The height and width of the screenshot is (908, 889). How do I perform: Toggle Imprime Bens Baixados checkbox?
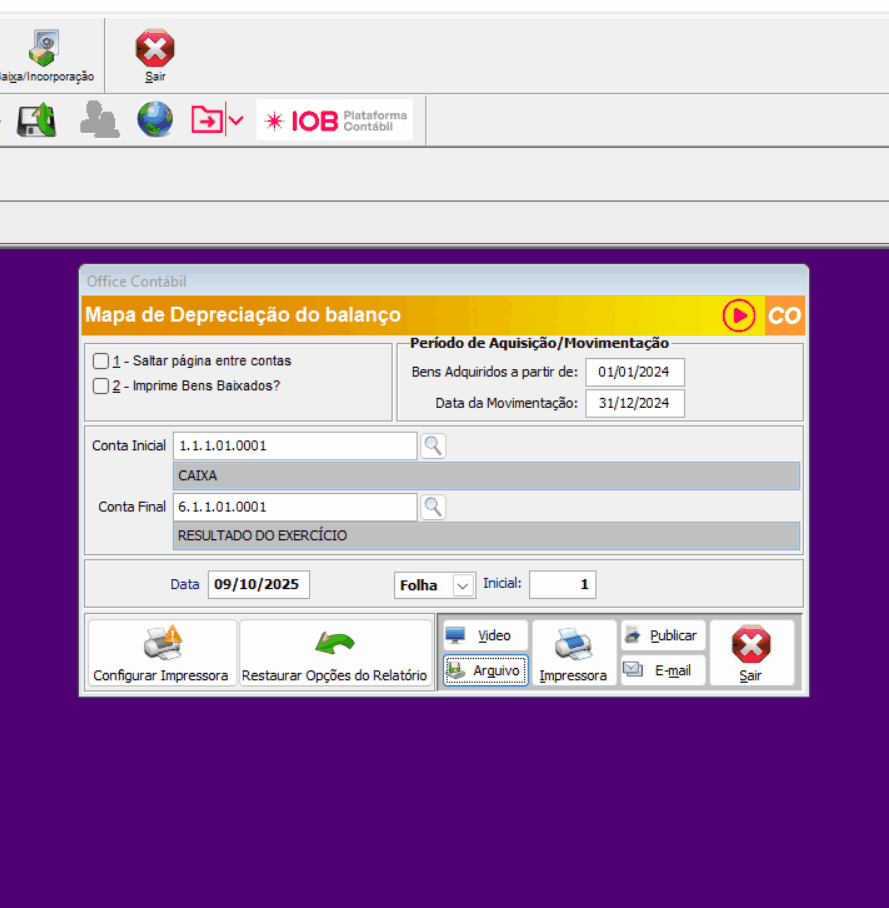click(100, 386)
